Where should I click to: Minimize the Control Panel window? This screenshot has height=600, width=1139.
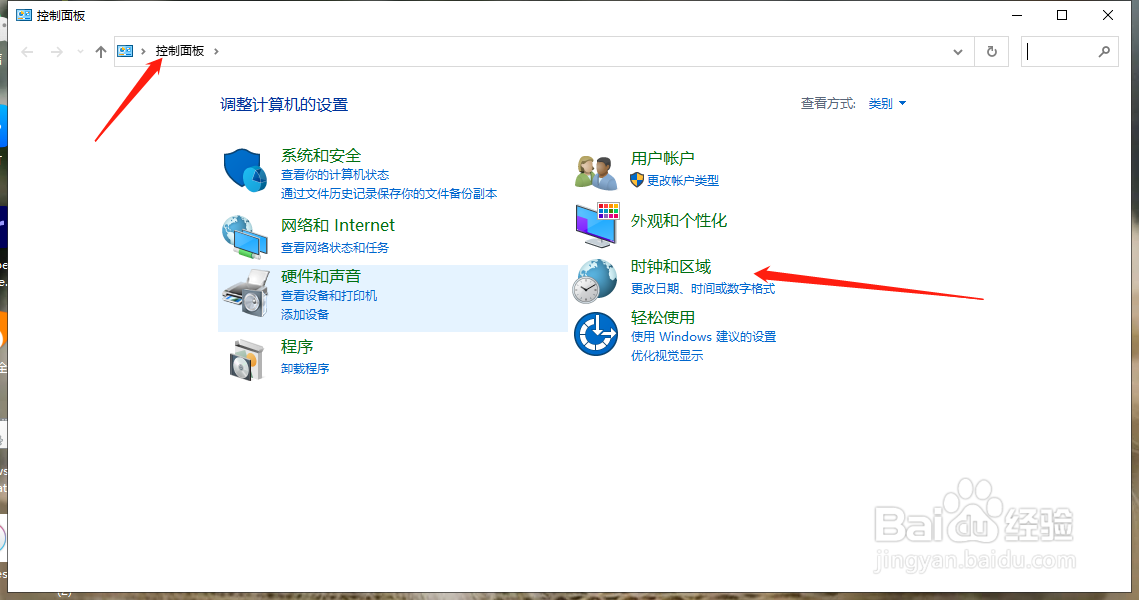1017,15
